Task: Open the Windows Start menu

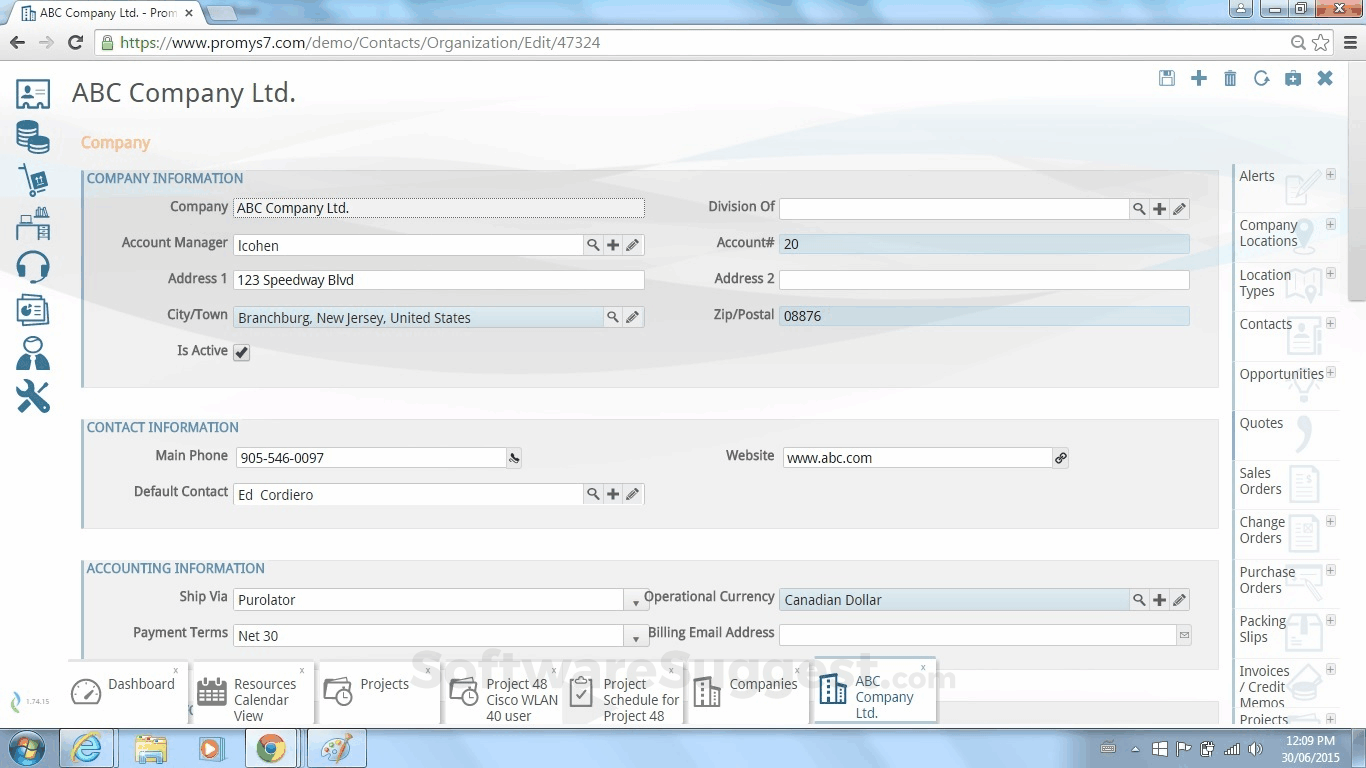Action: point(26,748)
